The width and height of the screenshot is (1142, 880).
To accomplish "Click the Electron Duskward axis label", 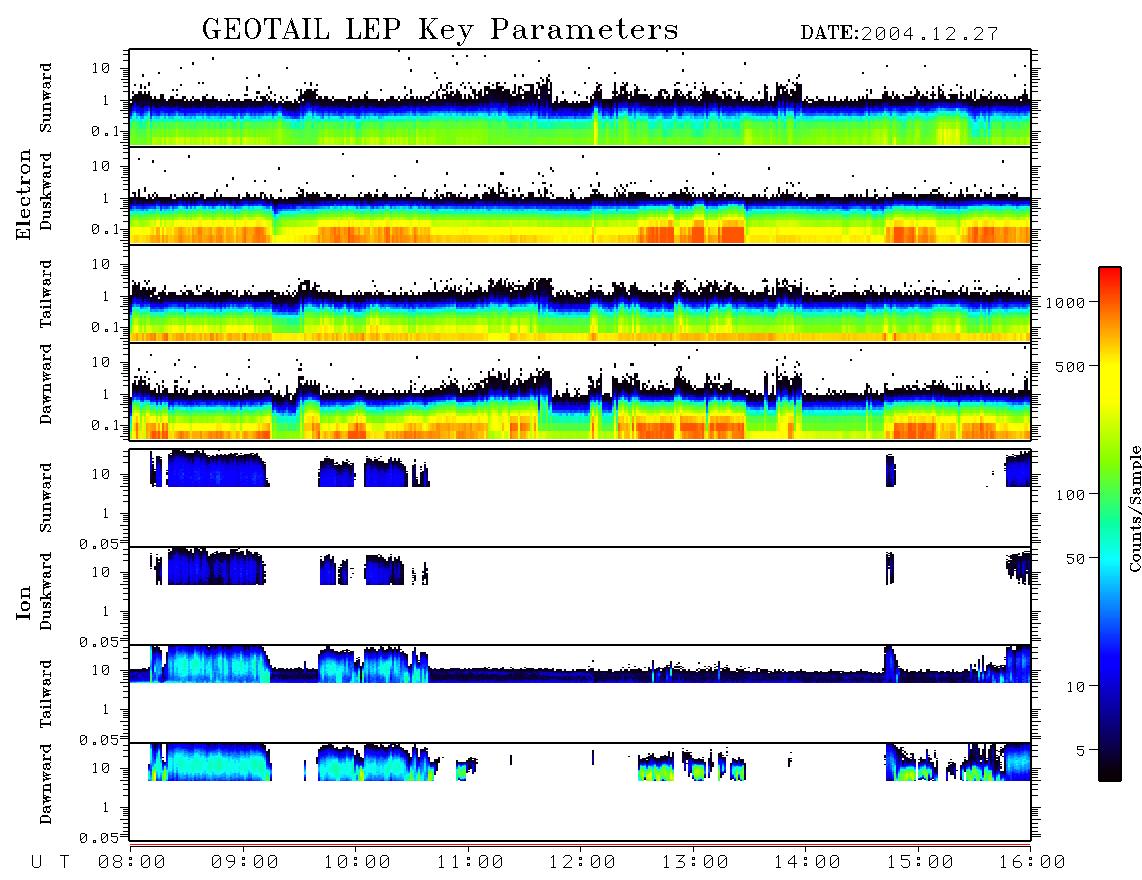I will point(46,191).
